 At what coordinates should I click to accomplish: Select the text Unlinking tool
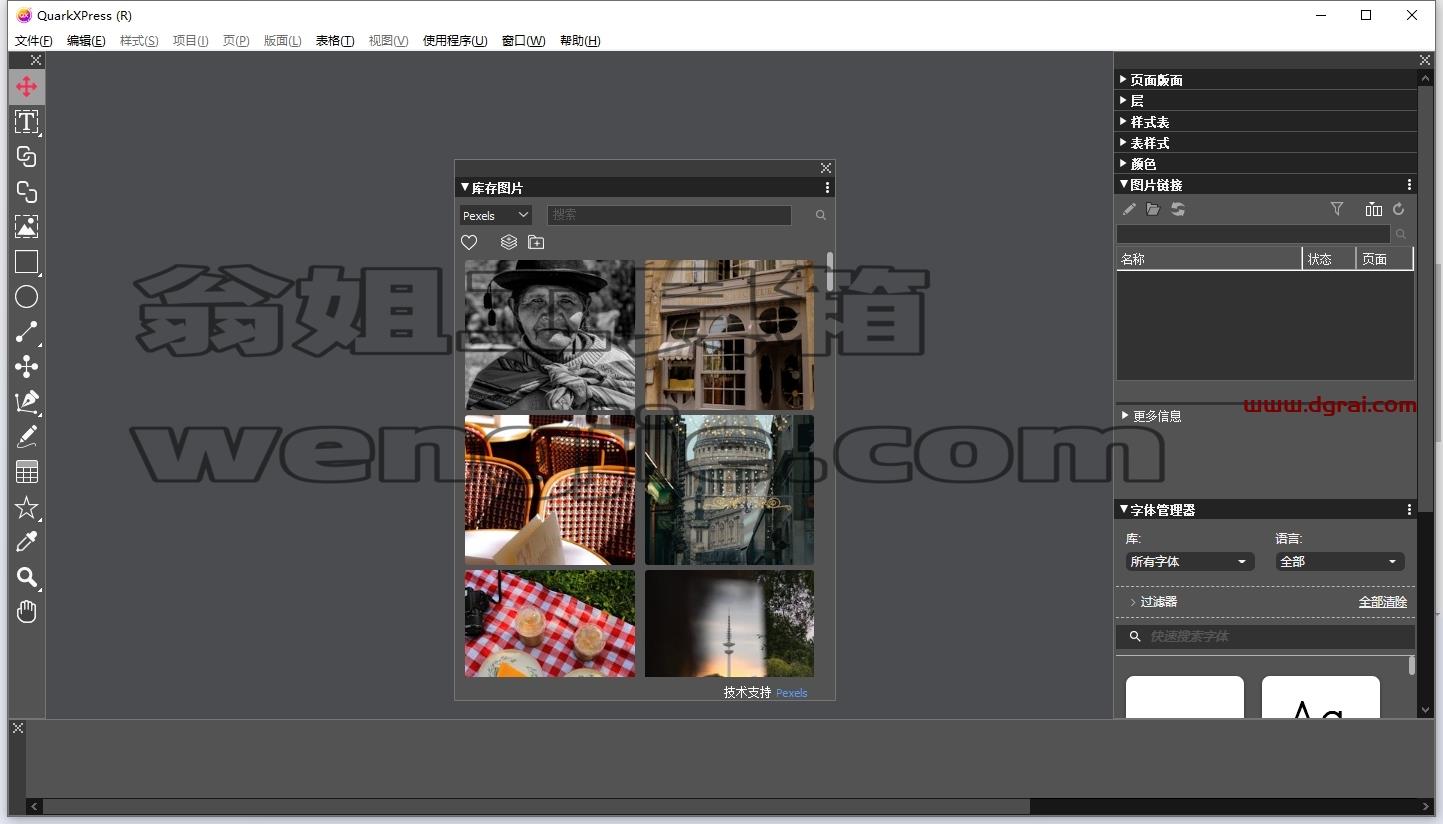click(x=27, y=192)
